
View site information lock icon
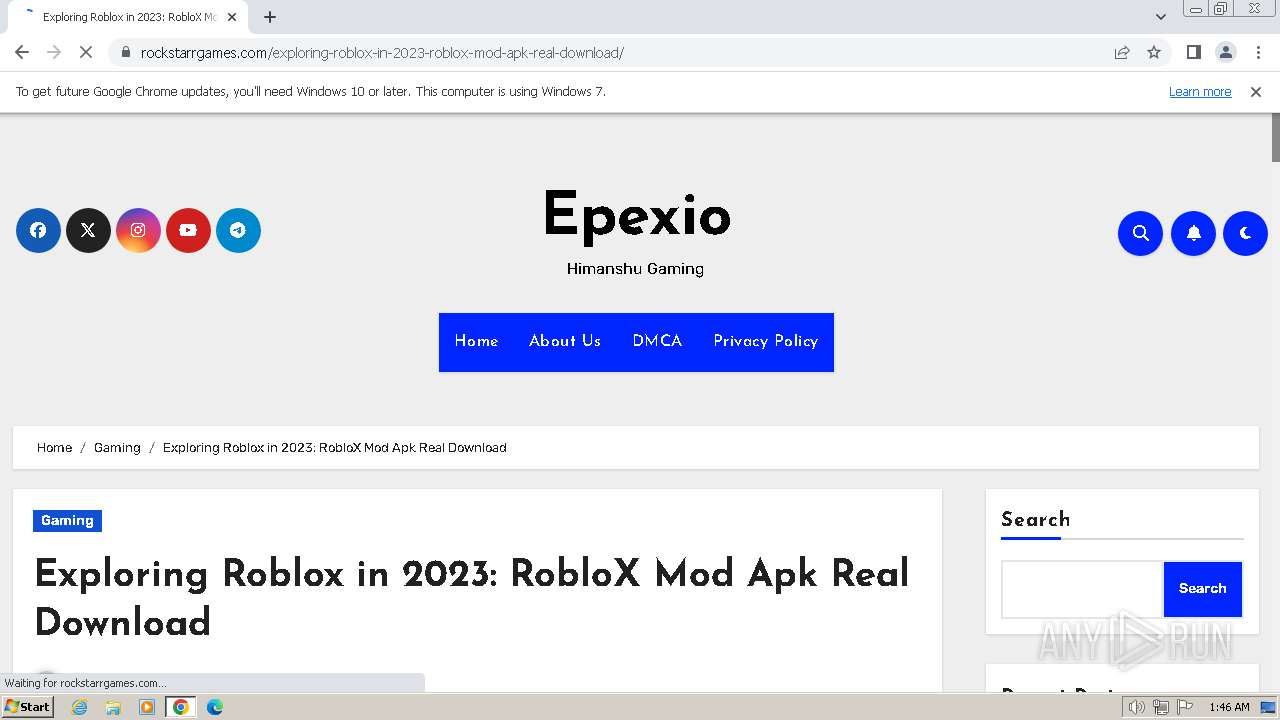tap(125, 52)
